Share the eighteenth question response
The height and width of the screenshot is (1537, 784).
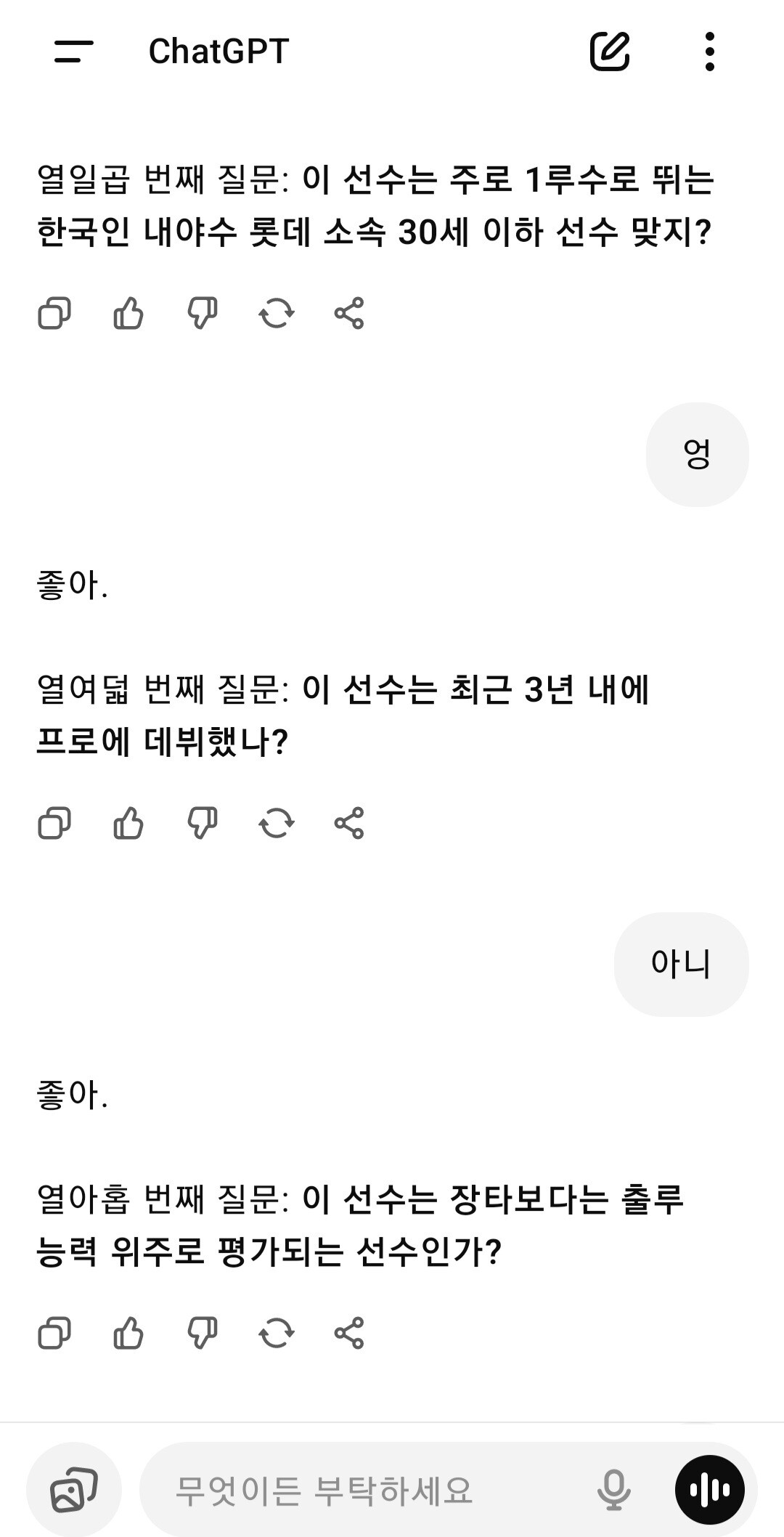point(349,824)
